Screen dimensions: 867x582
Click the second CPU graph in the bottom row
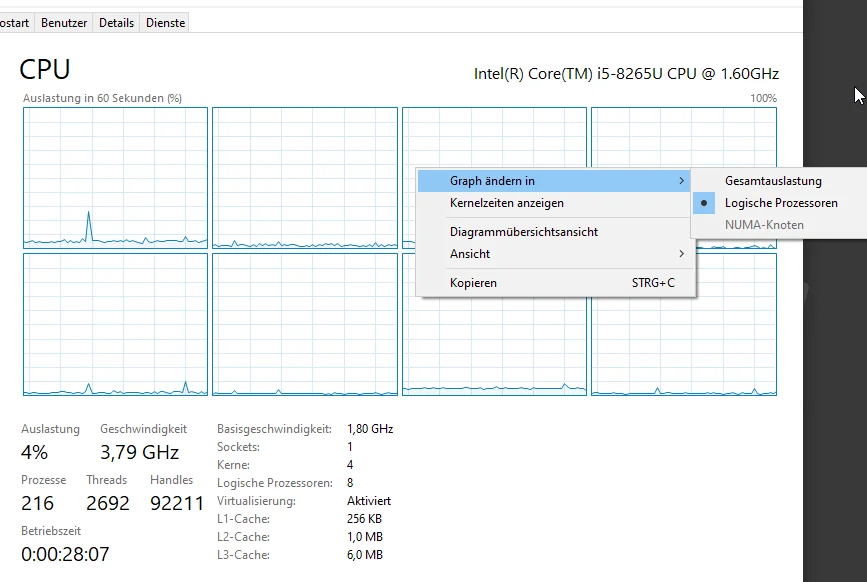pyautogui.click(x=305, y=324)
